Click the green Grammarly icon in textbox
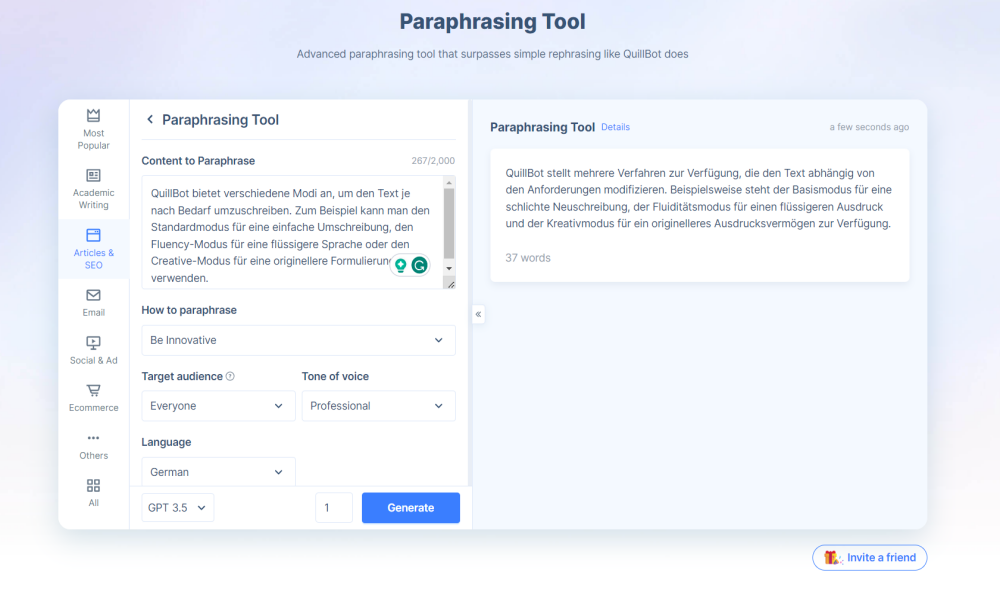The height and width of the screenshot is (600, 1000). pyautogui.click(x=420, y=265)
